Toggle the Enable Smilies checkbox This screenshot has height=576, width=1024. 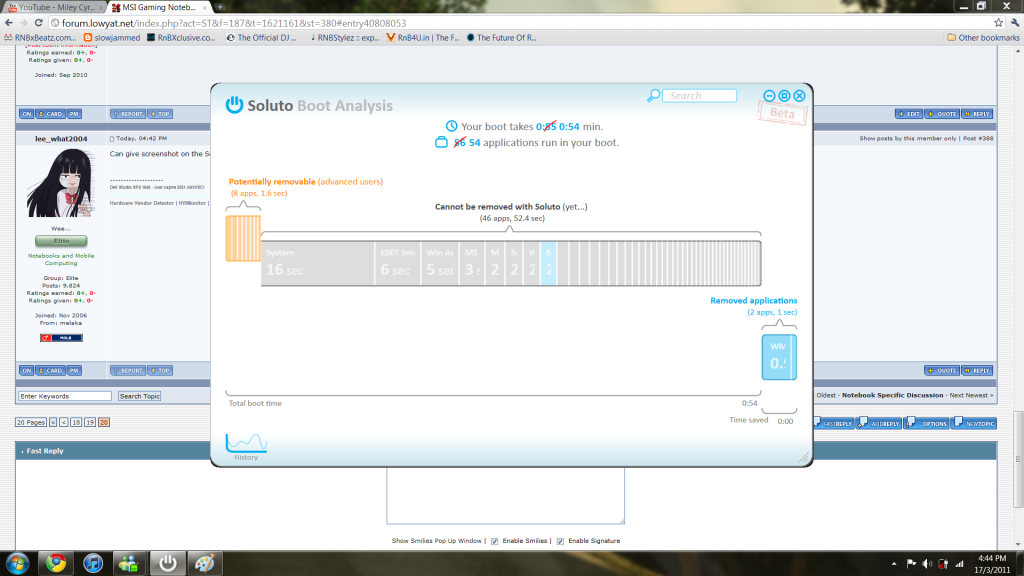coord(493,541)
